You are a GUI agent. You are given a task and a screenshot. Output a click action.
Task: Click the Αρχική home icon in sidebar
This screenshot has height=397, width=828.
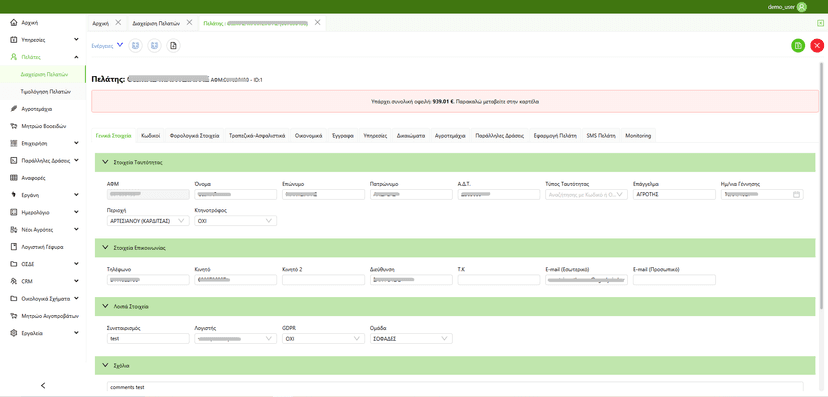pos(14,23)
